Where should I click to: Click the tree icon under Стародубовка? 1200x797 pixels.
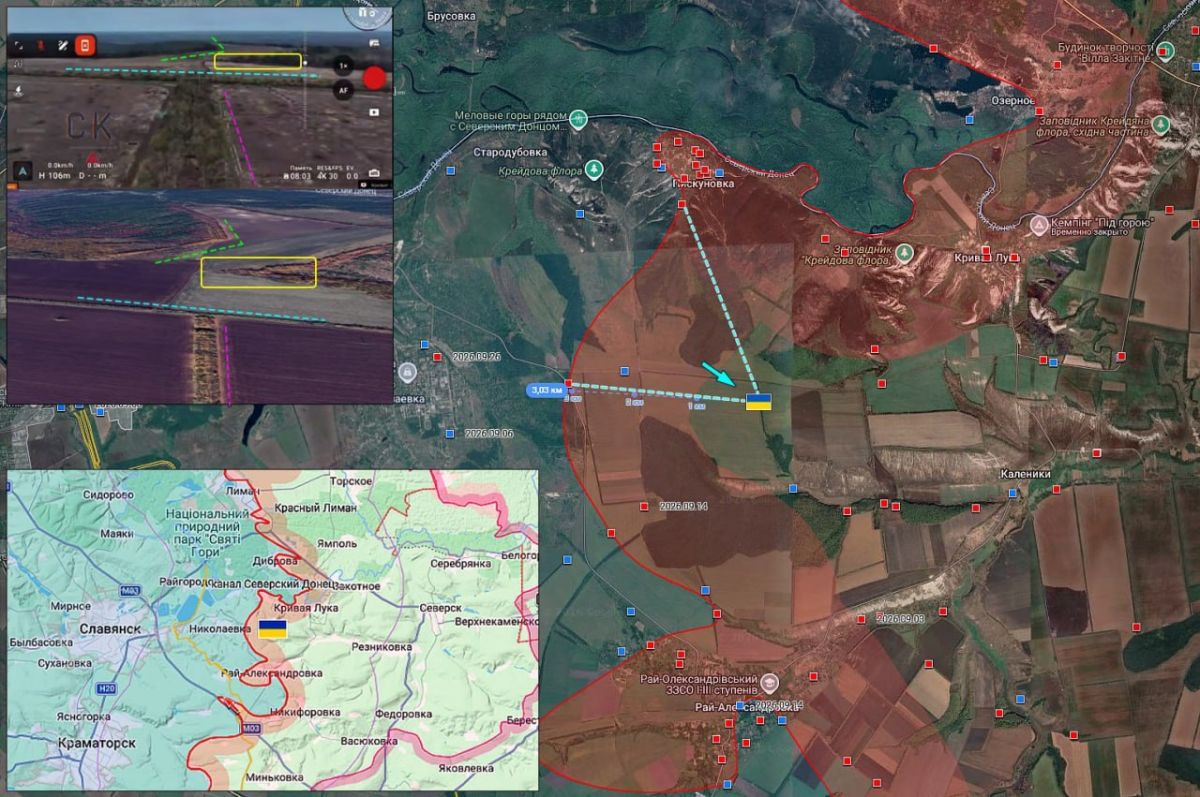click(594, 169)
